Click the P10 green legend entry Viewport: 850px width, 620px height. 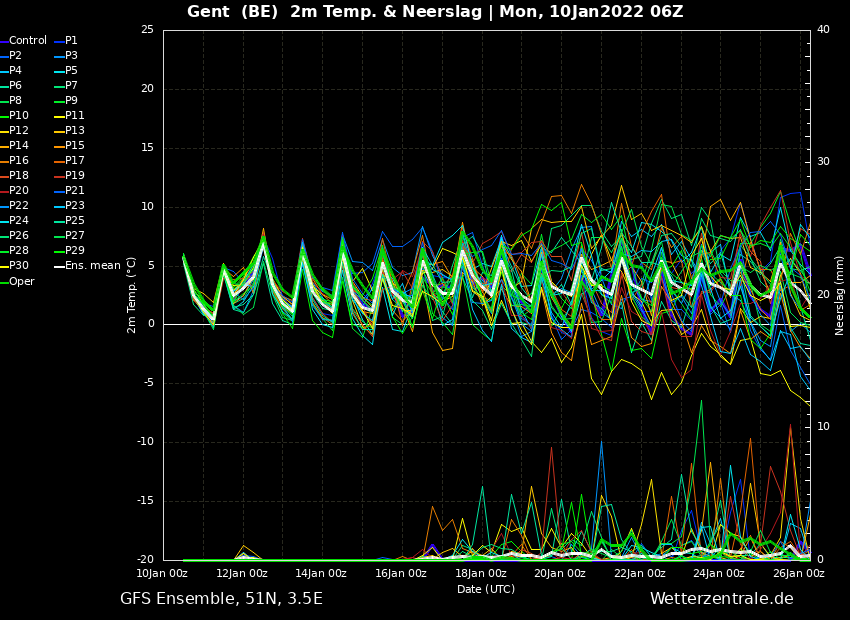pyautogui.click(x=15, y=115)
